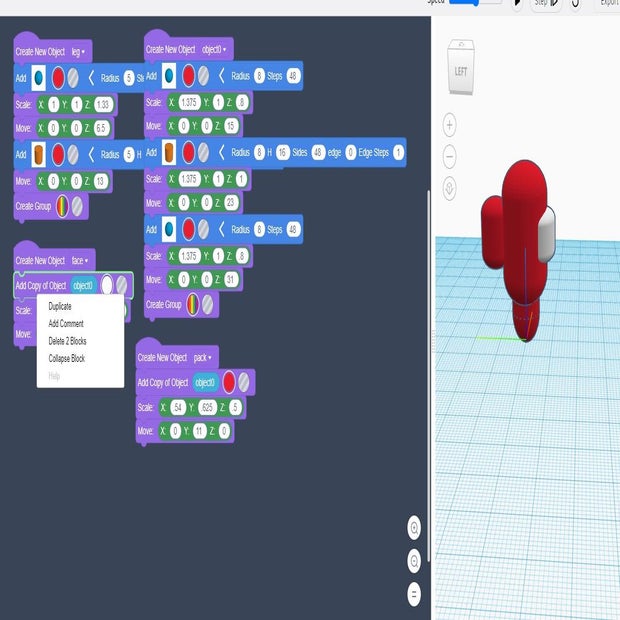The height and width of the screenshot is (620, 620).
Task: Toggle hole option in pack block
Action: pyautogui.click(x=246, y=382)
